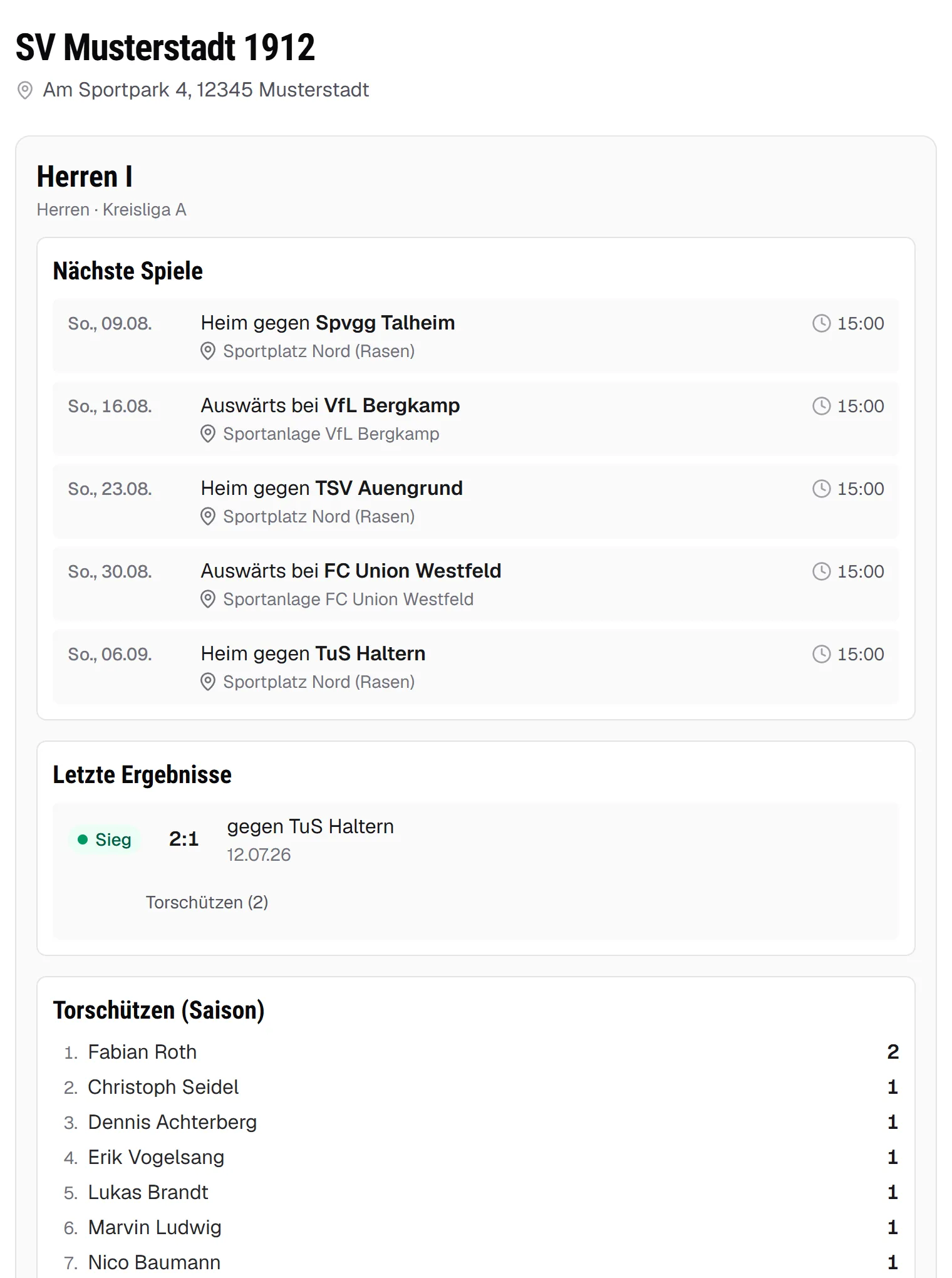Click the Am Sportpark 4 address text
The image size is (952, 1278).
[206, 90]
